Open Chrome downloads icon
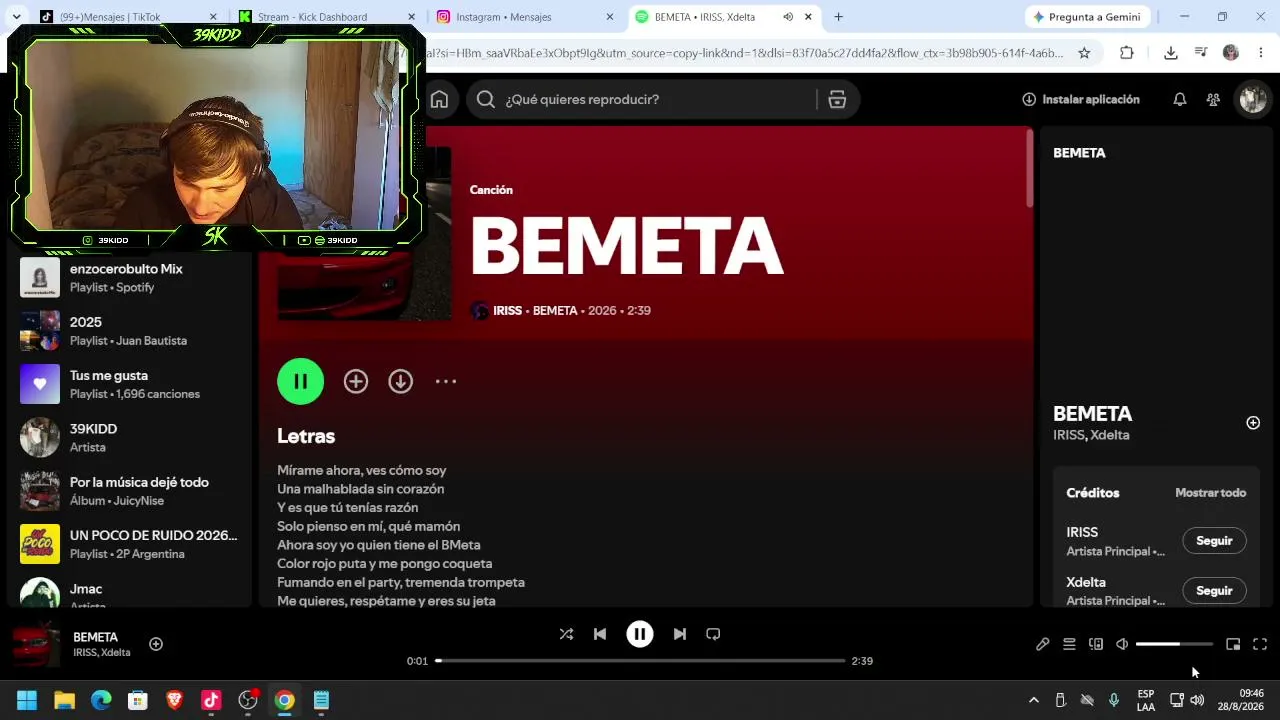Viewport: 1280px width, 720px height. (x=1171, y=53)
